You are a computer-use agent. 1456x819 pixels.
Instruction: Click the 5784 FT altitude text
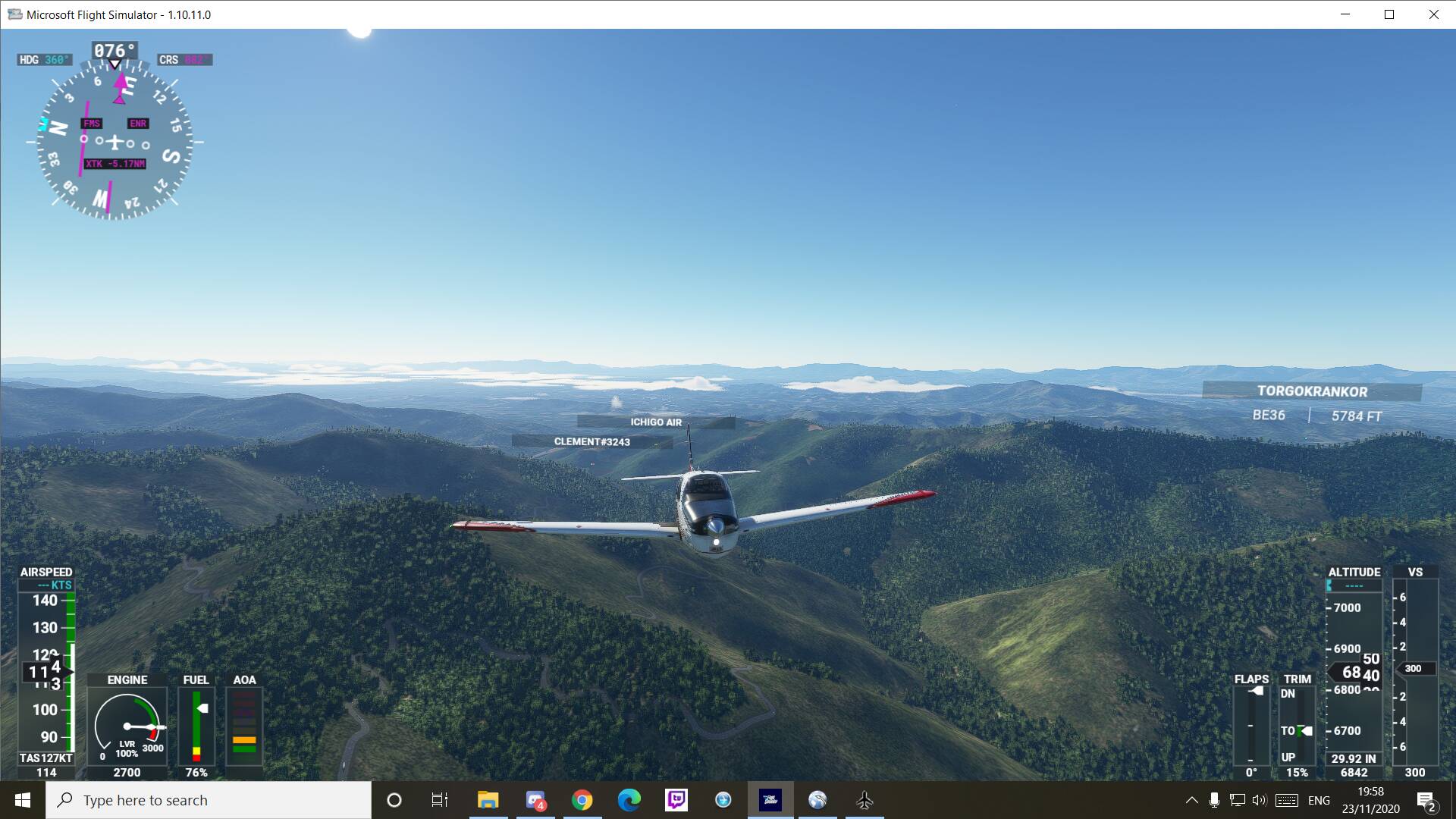[x=1357, y=416]
